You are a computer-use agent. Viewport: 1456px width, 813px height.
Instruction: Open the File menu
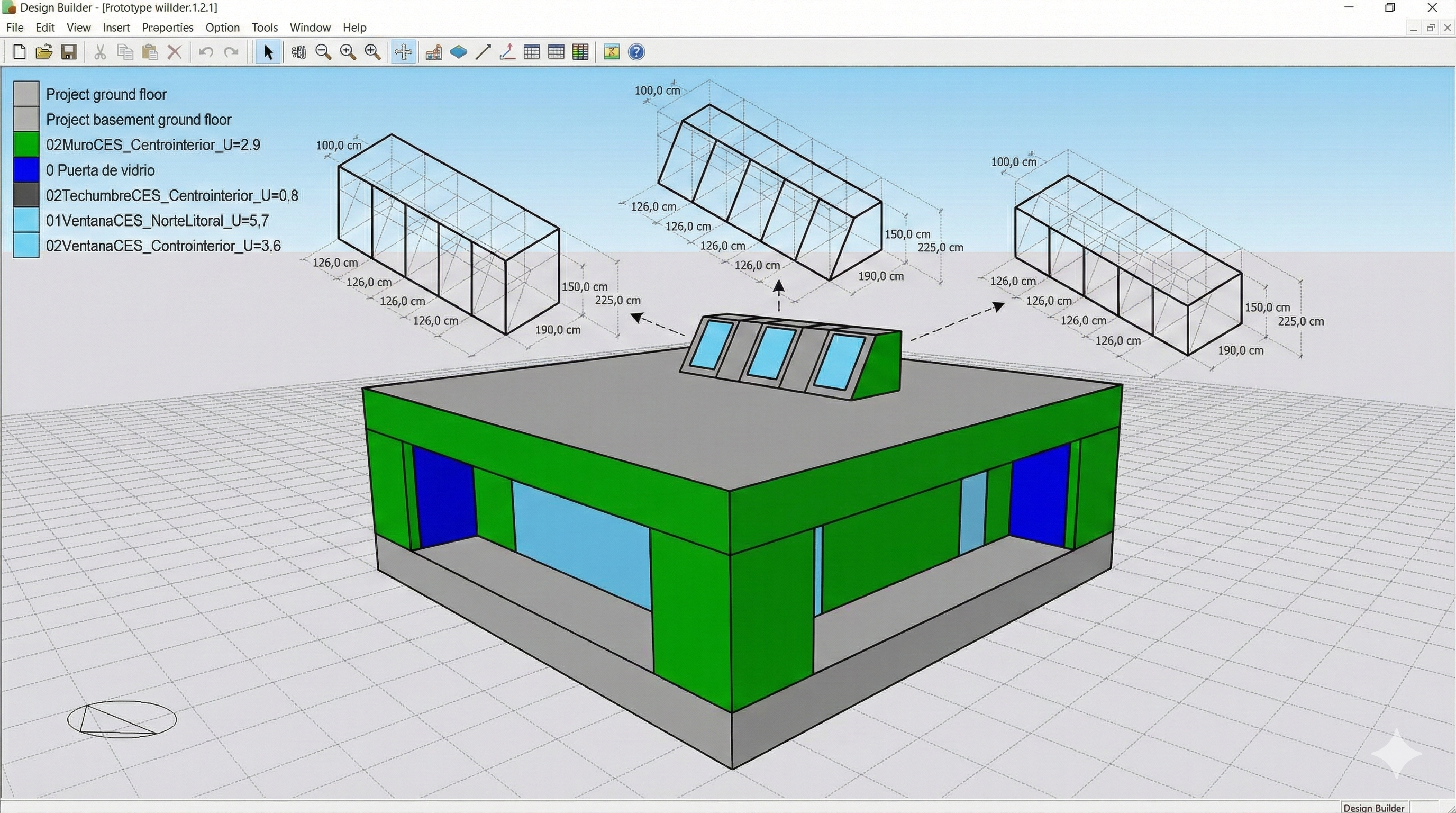tap(15, 27)
